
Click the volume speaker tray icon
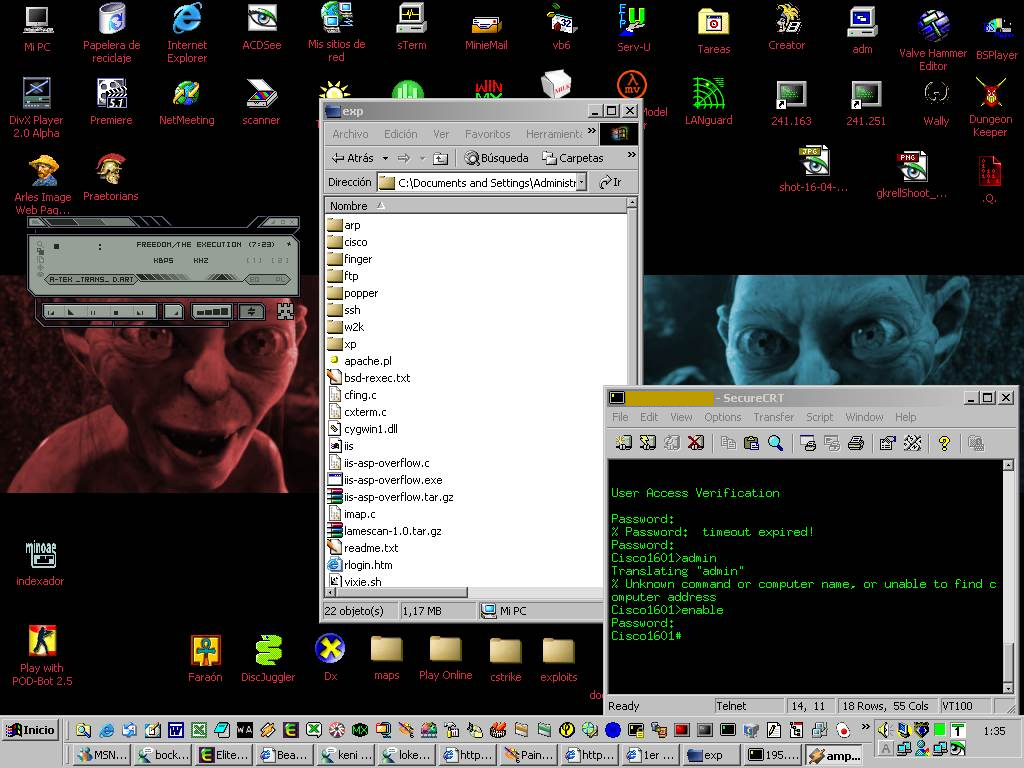(884, 730)
